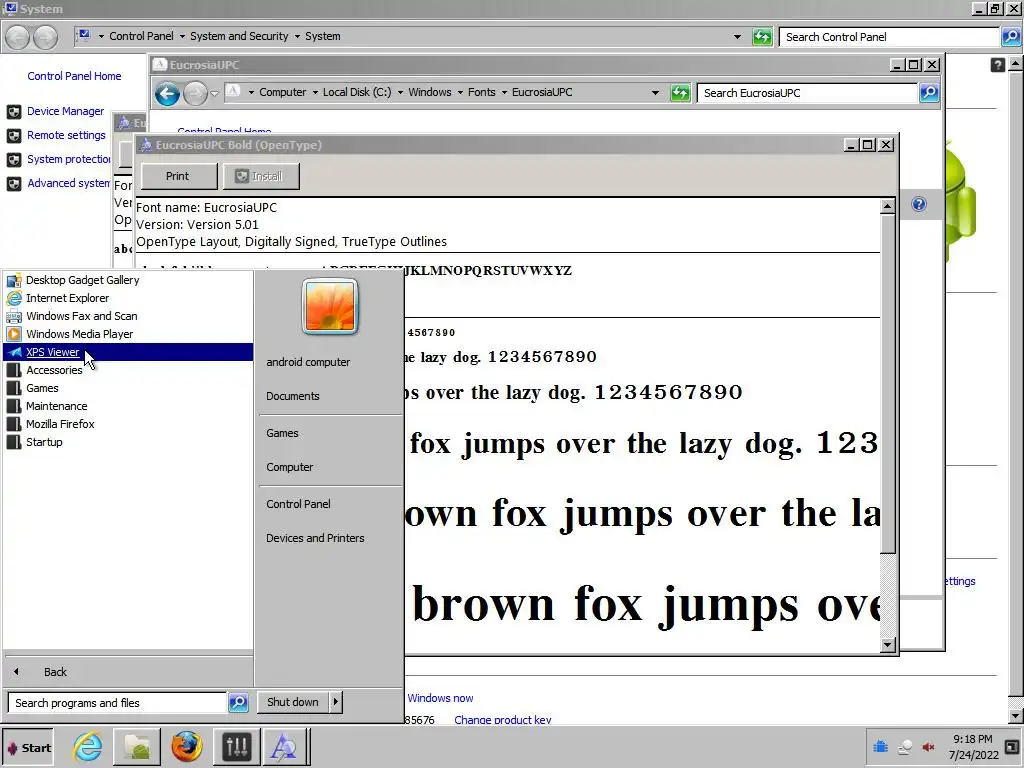Screen dimensions: 1024x768
Task: Click System and Security breadcrumb
Action: tap(239, 36)
